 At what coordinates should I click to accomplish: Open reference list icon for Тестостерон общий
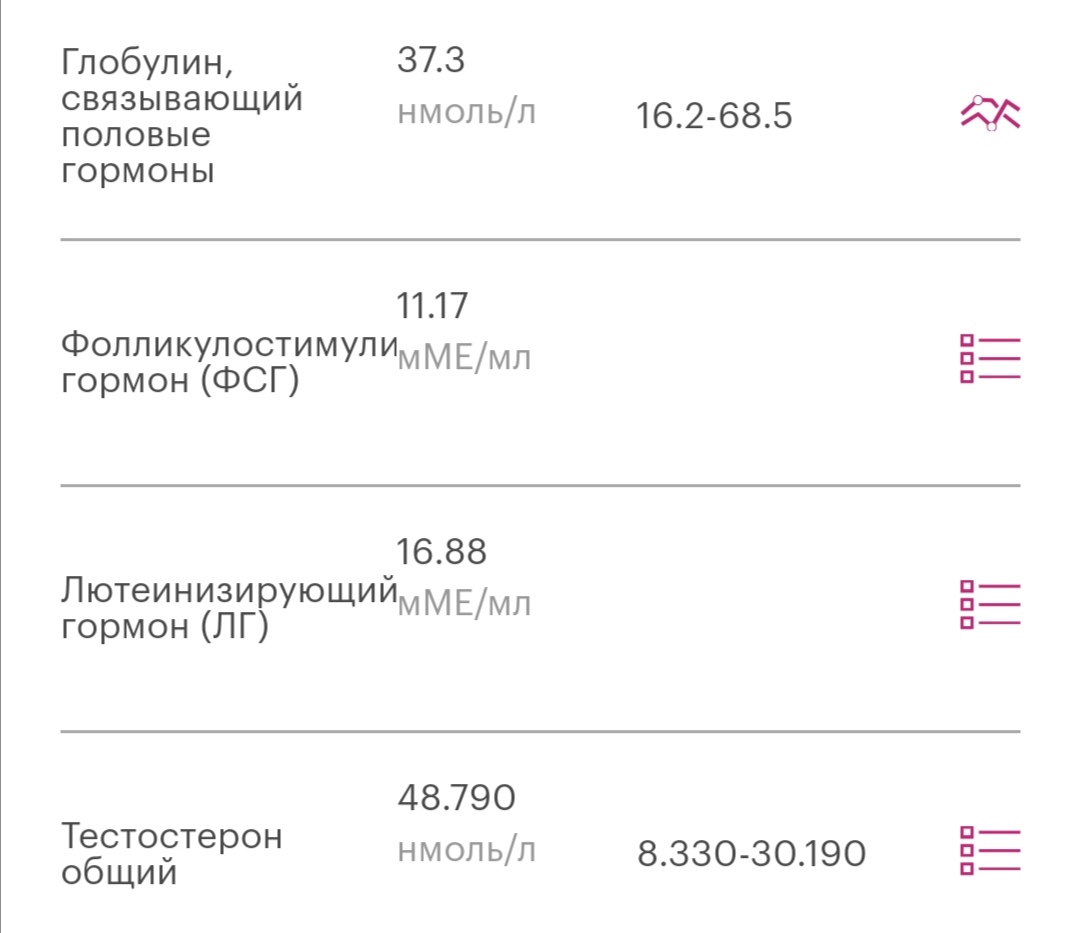coord(989,850)
